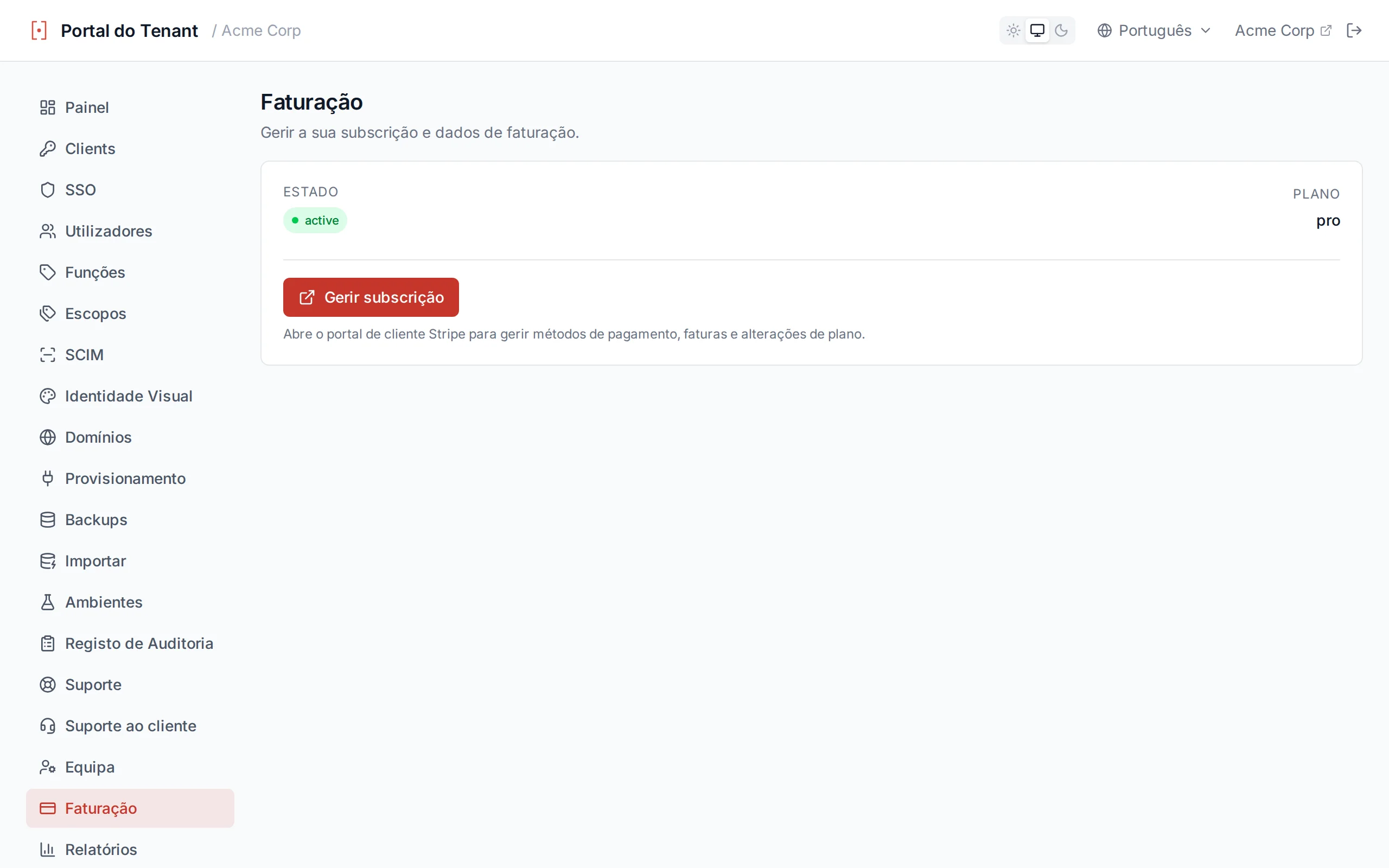This screenshot has height=868, width=1389.
Task: Click the globe icon beside Português
Action: coord(1104,30)
